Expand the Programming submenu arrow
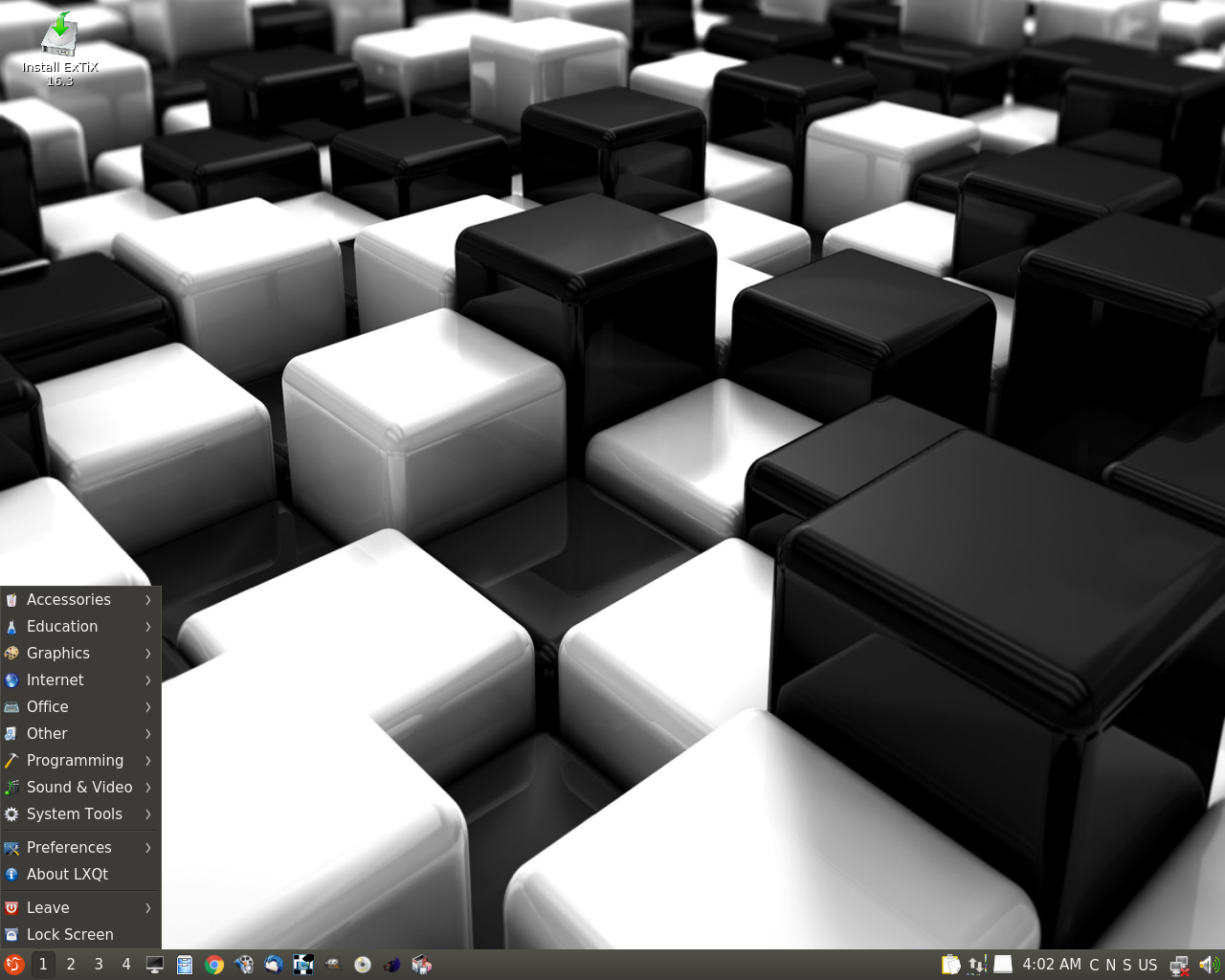 [x=148, y=761]
